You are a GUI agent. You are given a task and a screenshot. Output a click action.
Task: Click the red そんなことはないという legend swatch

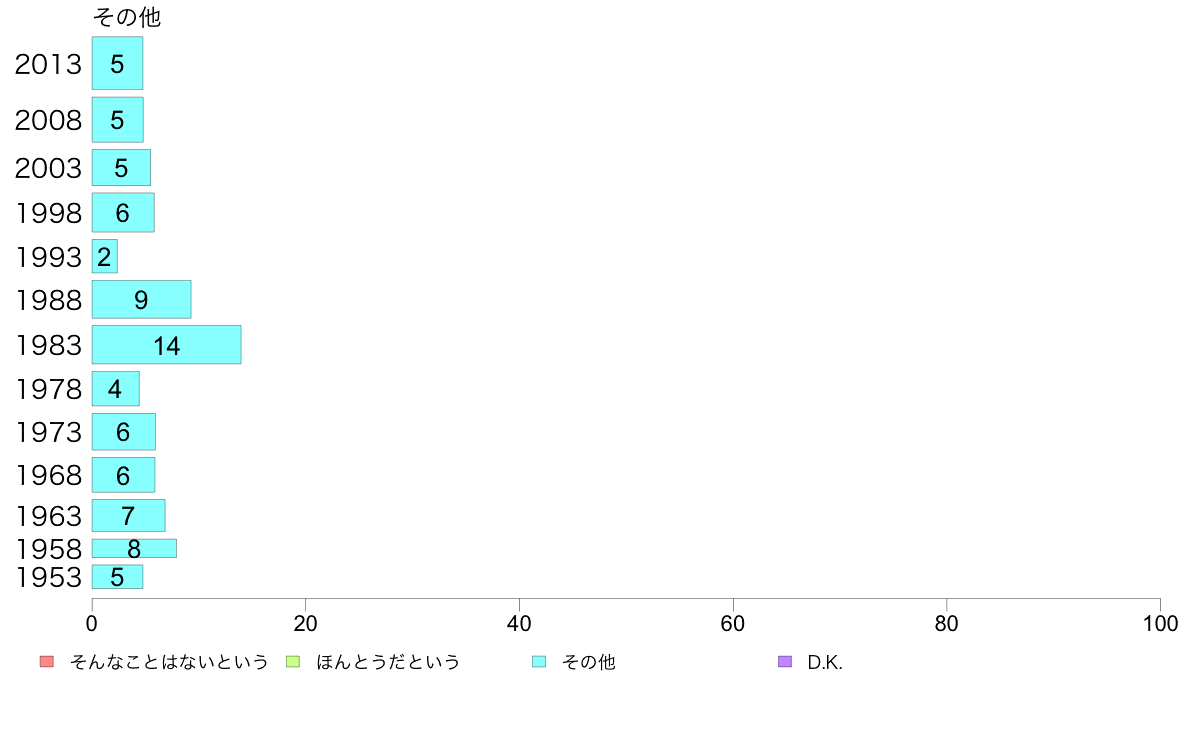click(47, 662)
